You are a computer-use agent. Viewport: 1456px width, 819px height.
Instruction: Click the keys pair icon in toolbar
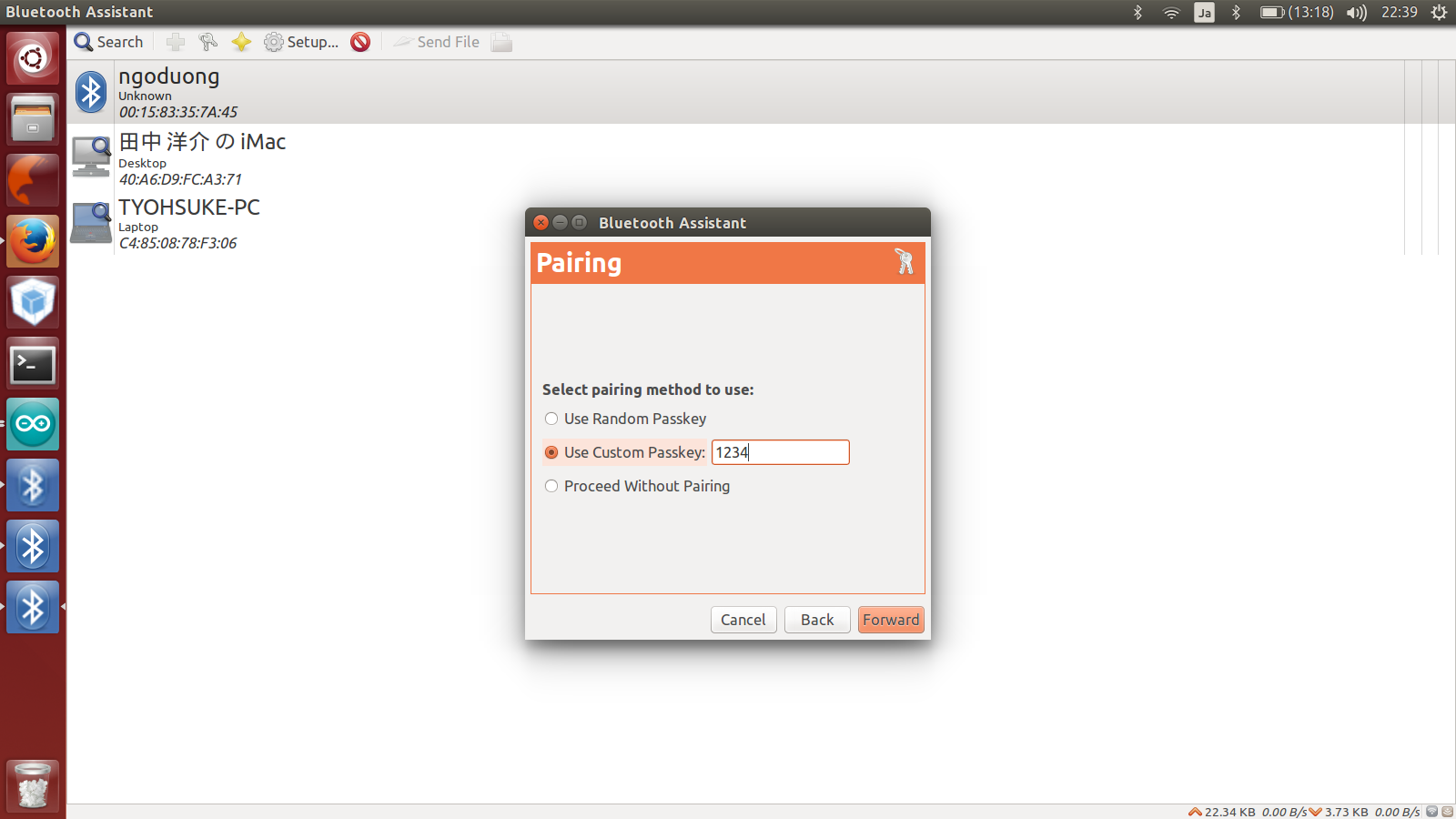208,42
